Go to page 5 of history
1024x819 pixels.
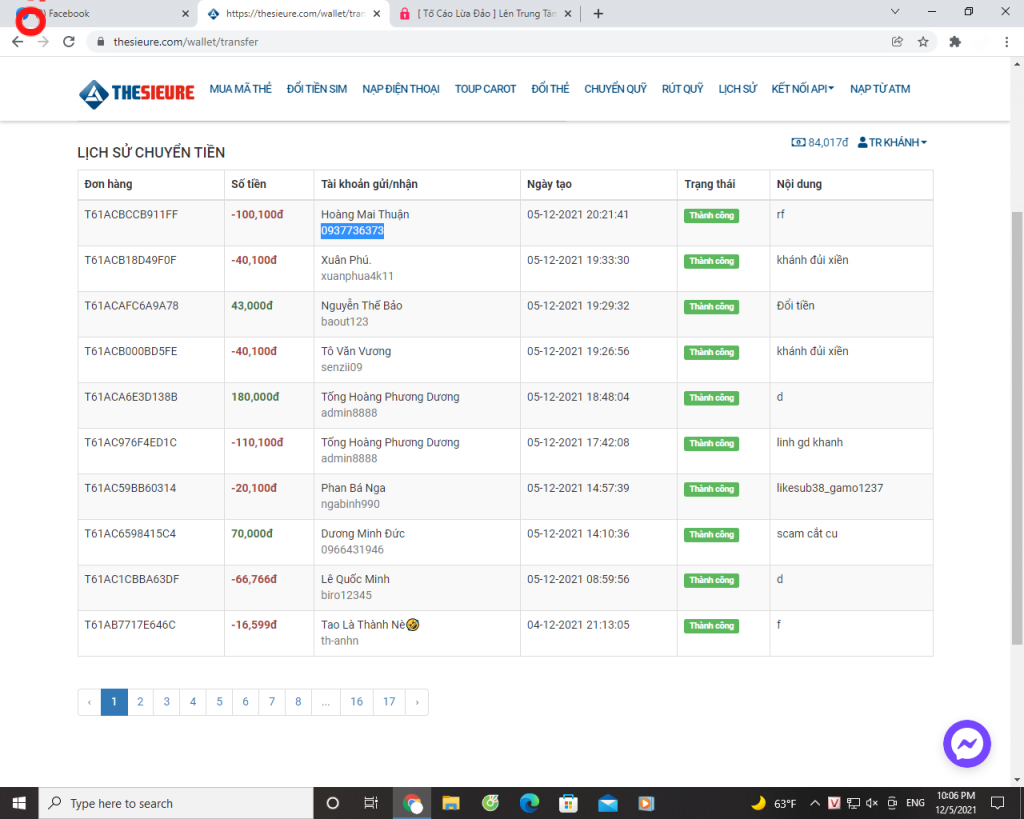(x=219, y=702)
